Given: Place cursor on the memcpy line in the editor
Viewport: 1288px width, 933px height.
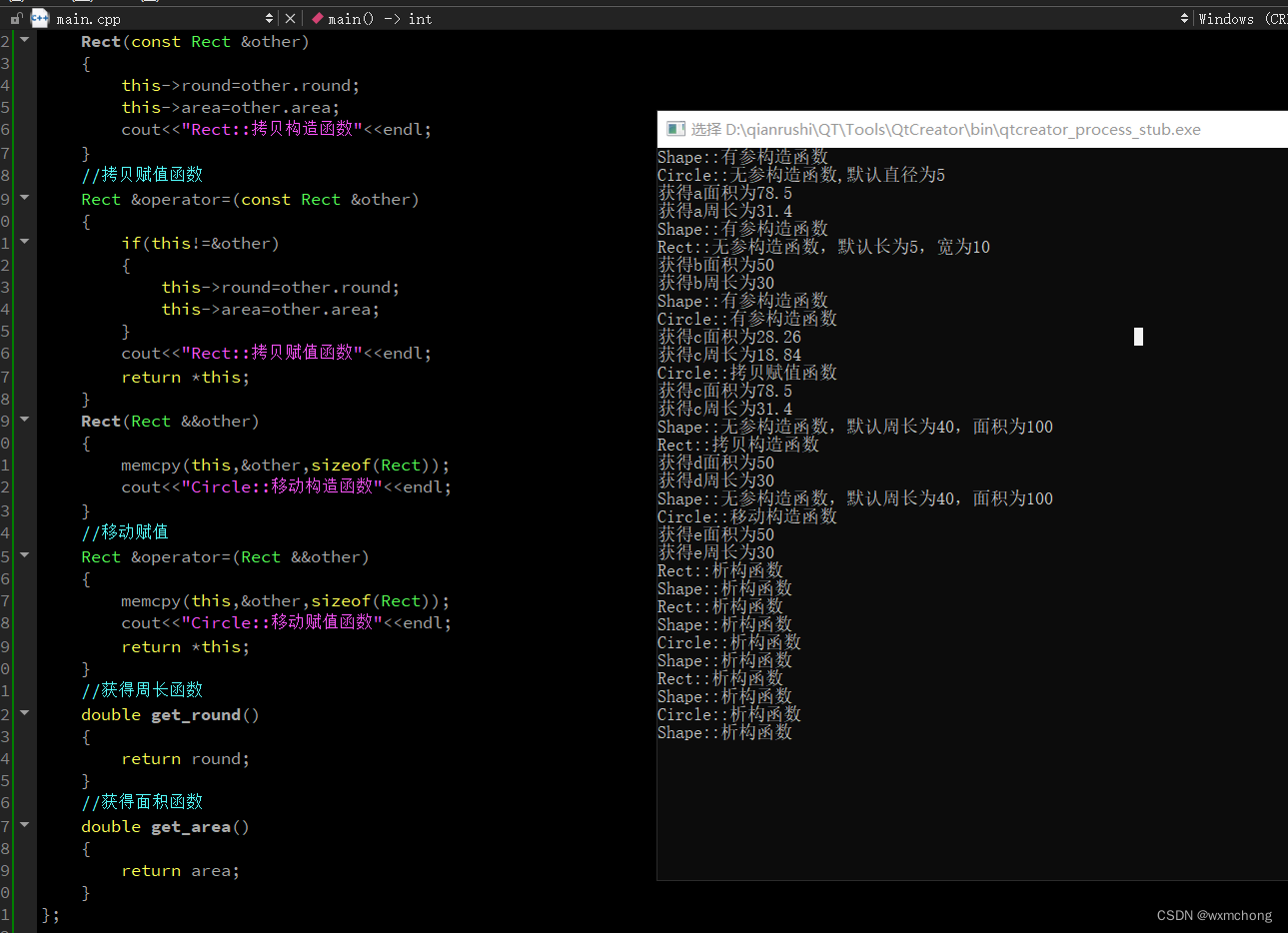Looking at the screenshot, I should (286, 465).
